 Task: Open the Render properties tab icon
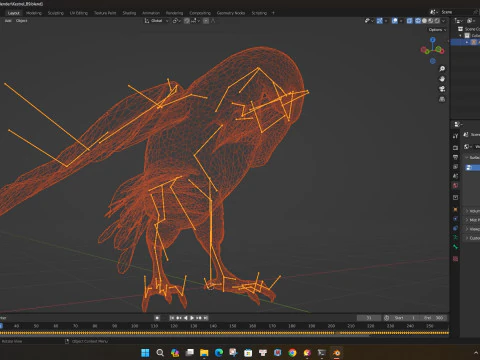tap(455, 147)
